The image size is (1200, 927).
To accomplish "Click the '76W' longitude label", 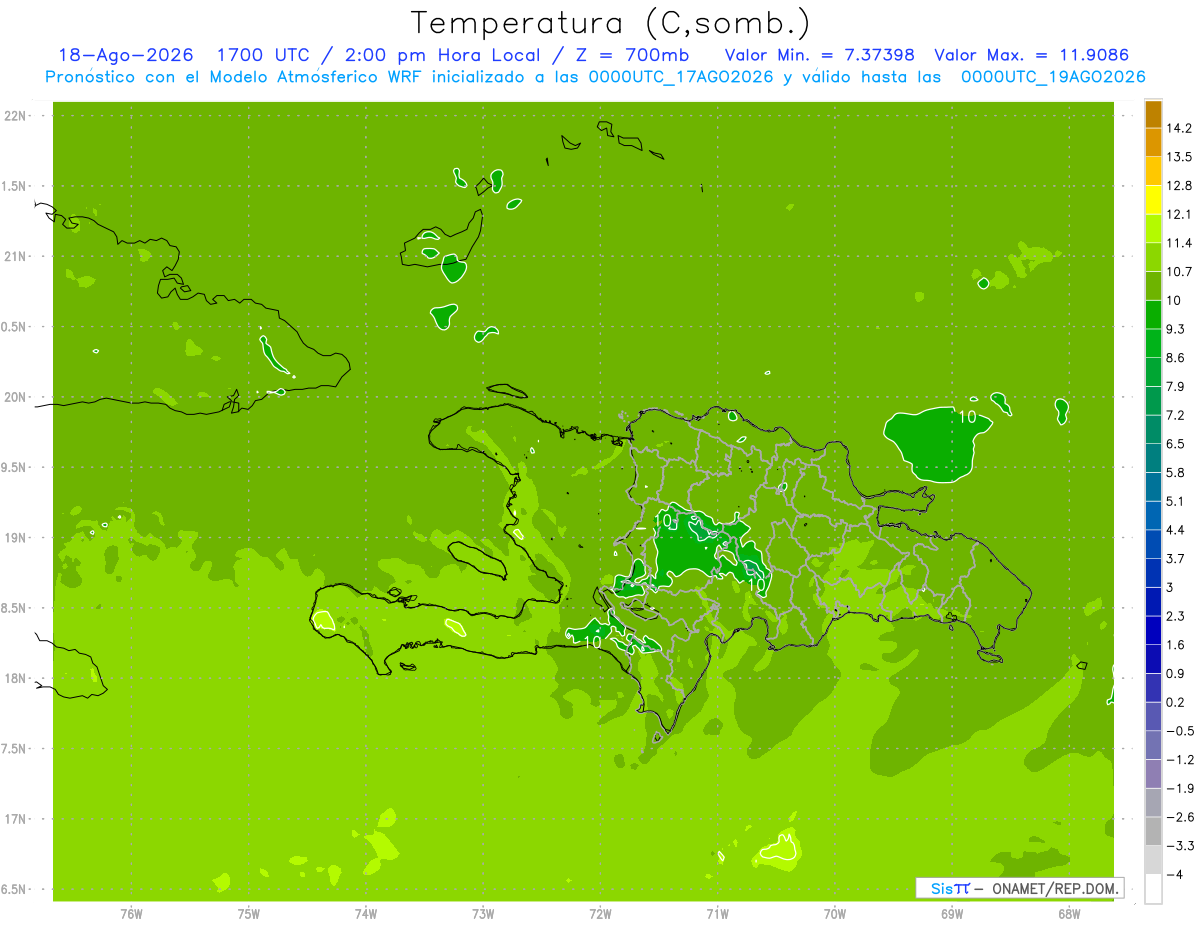I will (x=131, y=914).
